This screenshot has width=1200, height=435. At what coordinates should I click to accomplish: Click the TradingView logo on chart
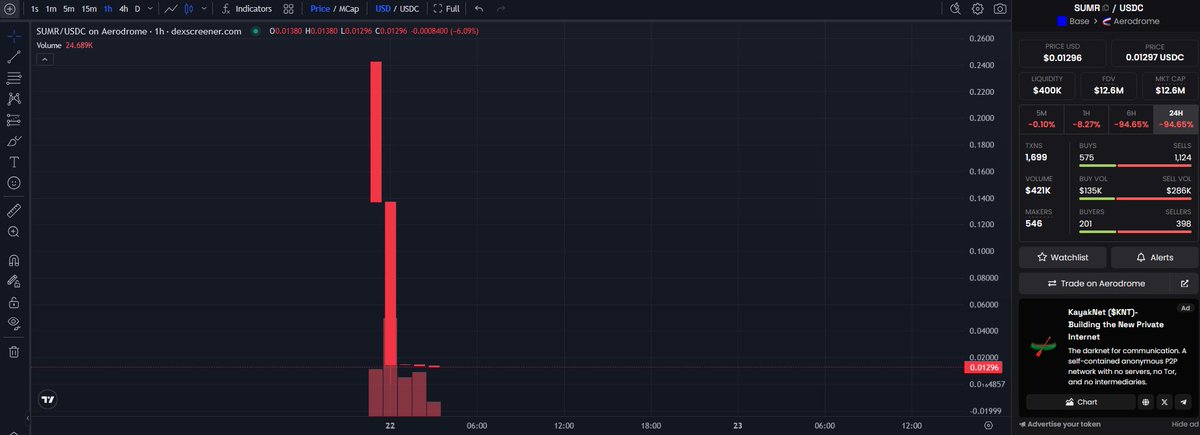pos(48,399)
